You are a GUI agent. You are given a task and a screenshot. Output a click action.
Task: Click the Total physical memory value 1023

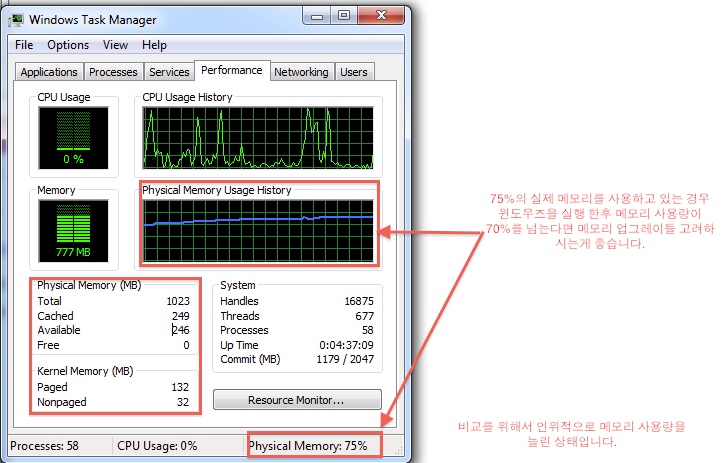(x=178, y=301)
